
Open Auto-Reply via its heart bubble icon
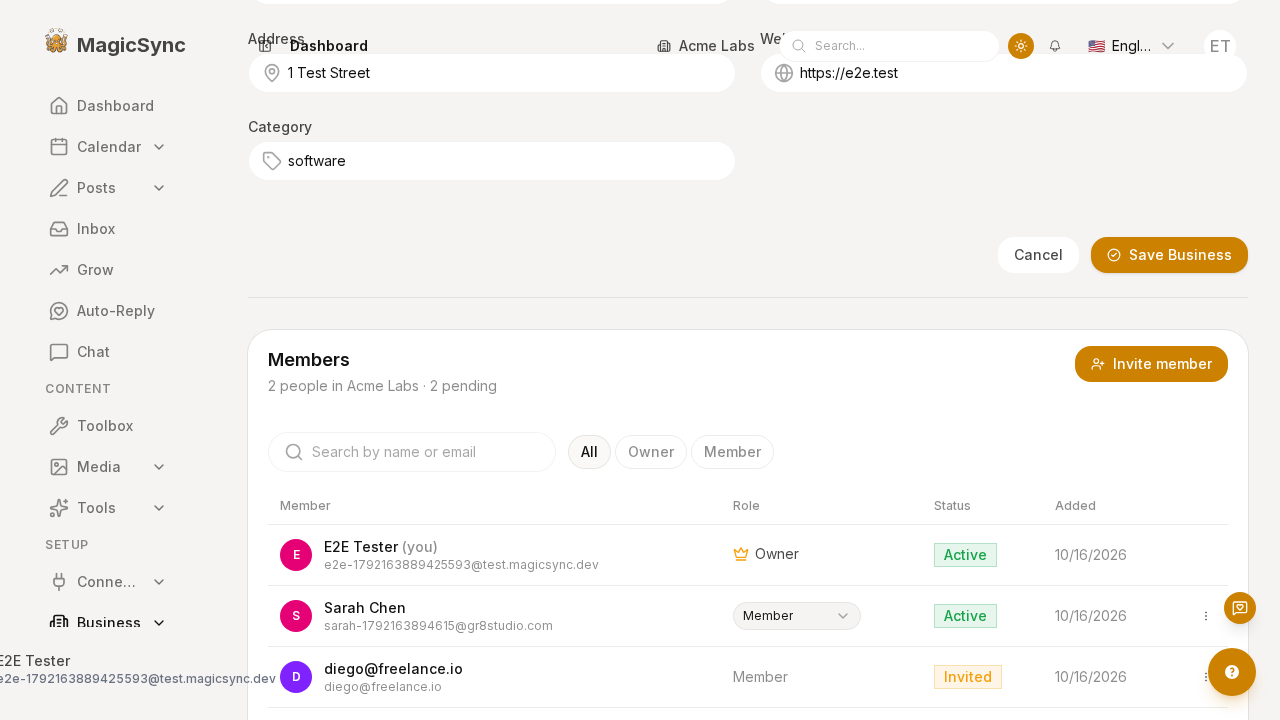coord(59,311)
